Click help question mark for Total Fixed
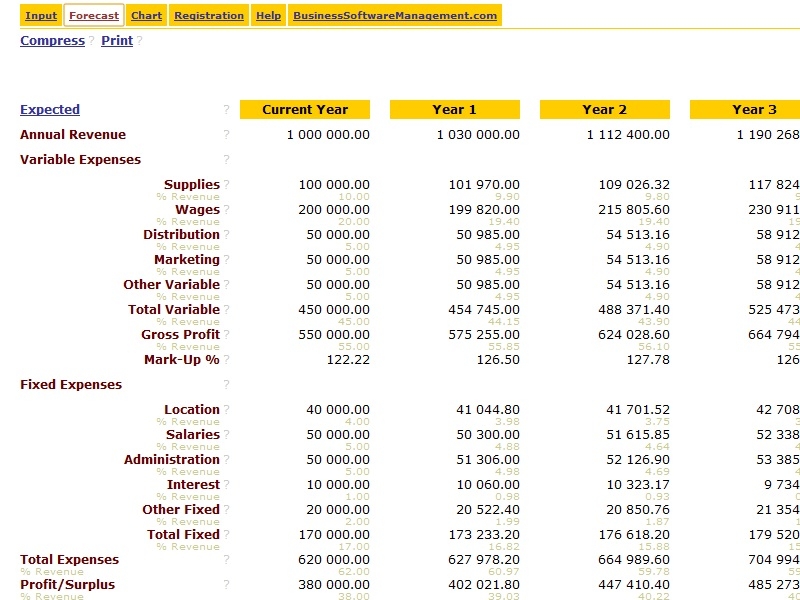Image resolution: width=800 pixels, height=600 pixels. pyautogui.click(x=226, y=535)
